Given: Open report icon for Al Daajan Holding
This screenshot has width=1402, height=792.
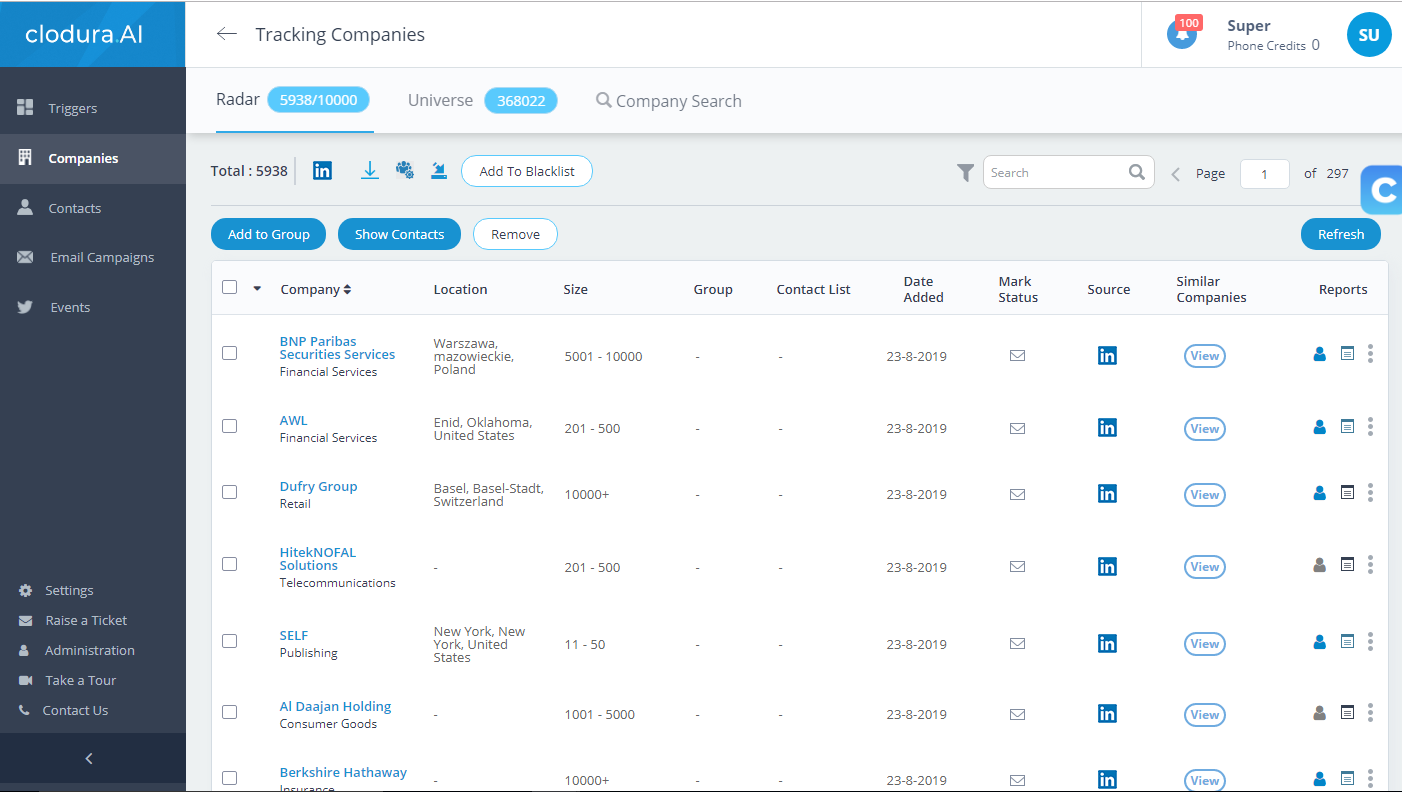Looking at the screenshot, I should 1347,713.
